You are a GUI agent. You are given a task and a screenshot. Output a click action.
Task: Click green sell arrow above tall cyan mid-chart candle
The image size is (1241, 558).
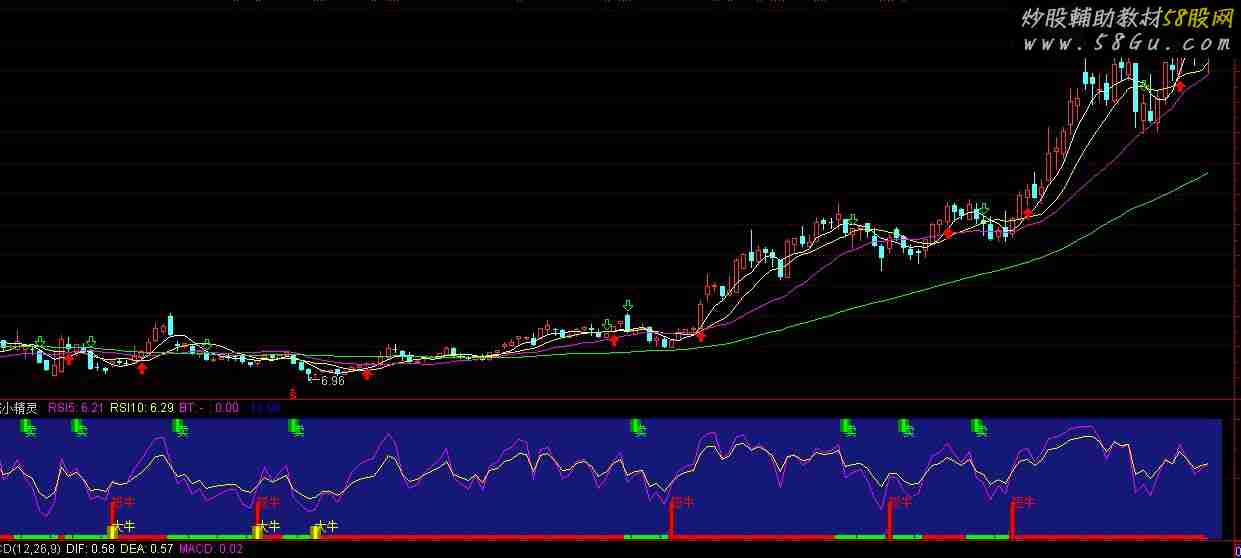point(627,306)
